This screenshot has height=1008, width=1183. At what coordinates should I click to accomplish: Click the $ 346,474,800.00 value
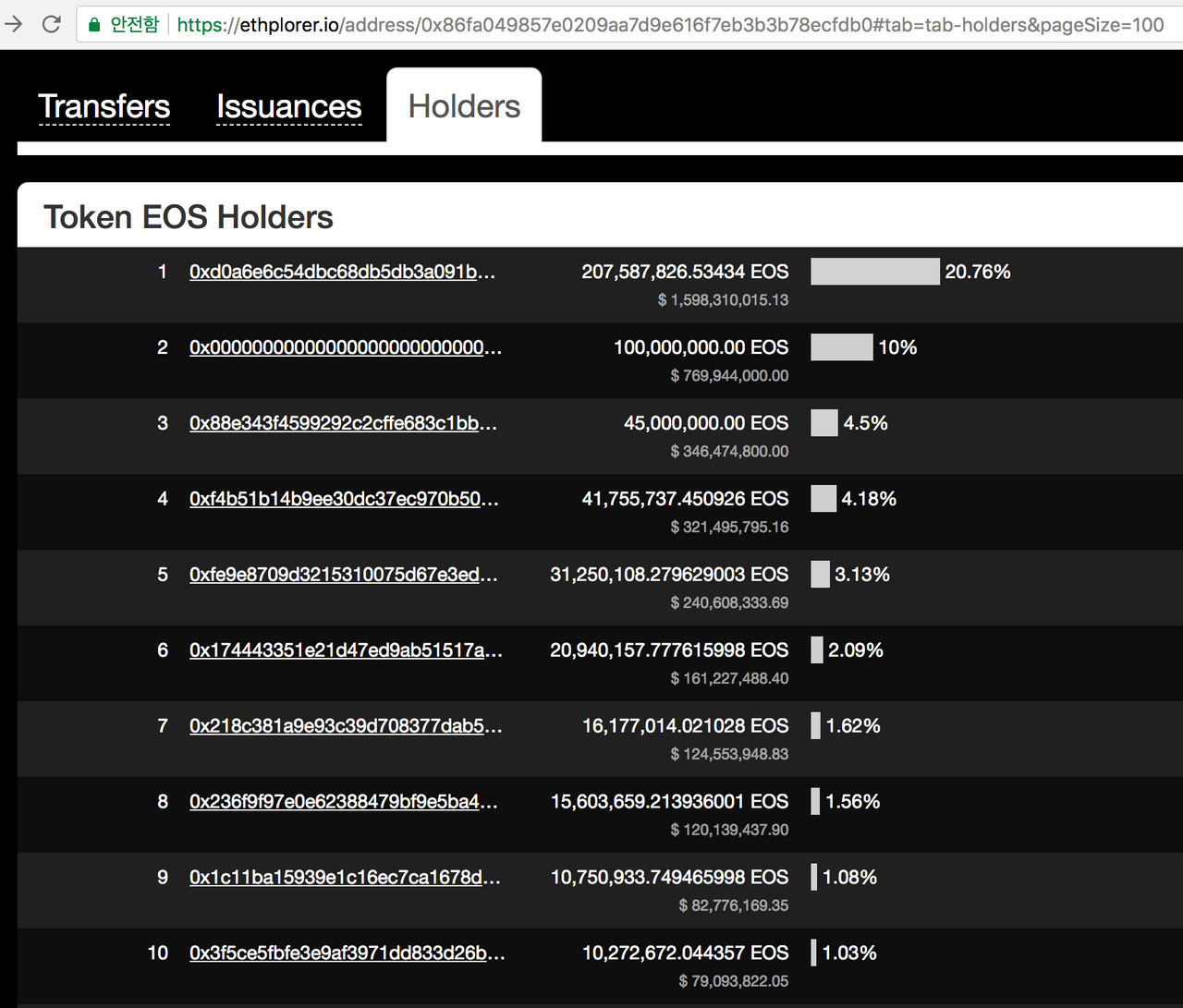tap(729, 452)
